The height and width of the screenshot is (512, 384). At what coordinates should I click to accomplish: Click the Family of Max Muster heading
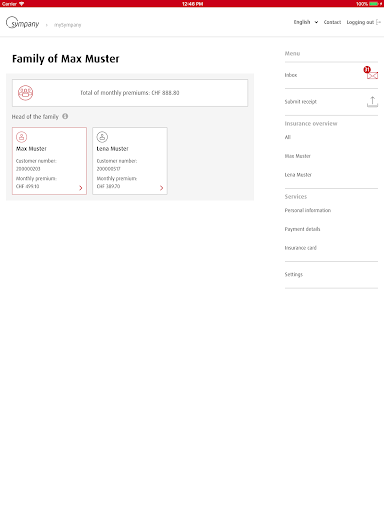coord(66,59)
